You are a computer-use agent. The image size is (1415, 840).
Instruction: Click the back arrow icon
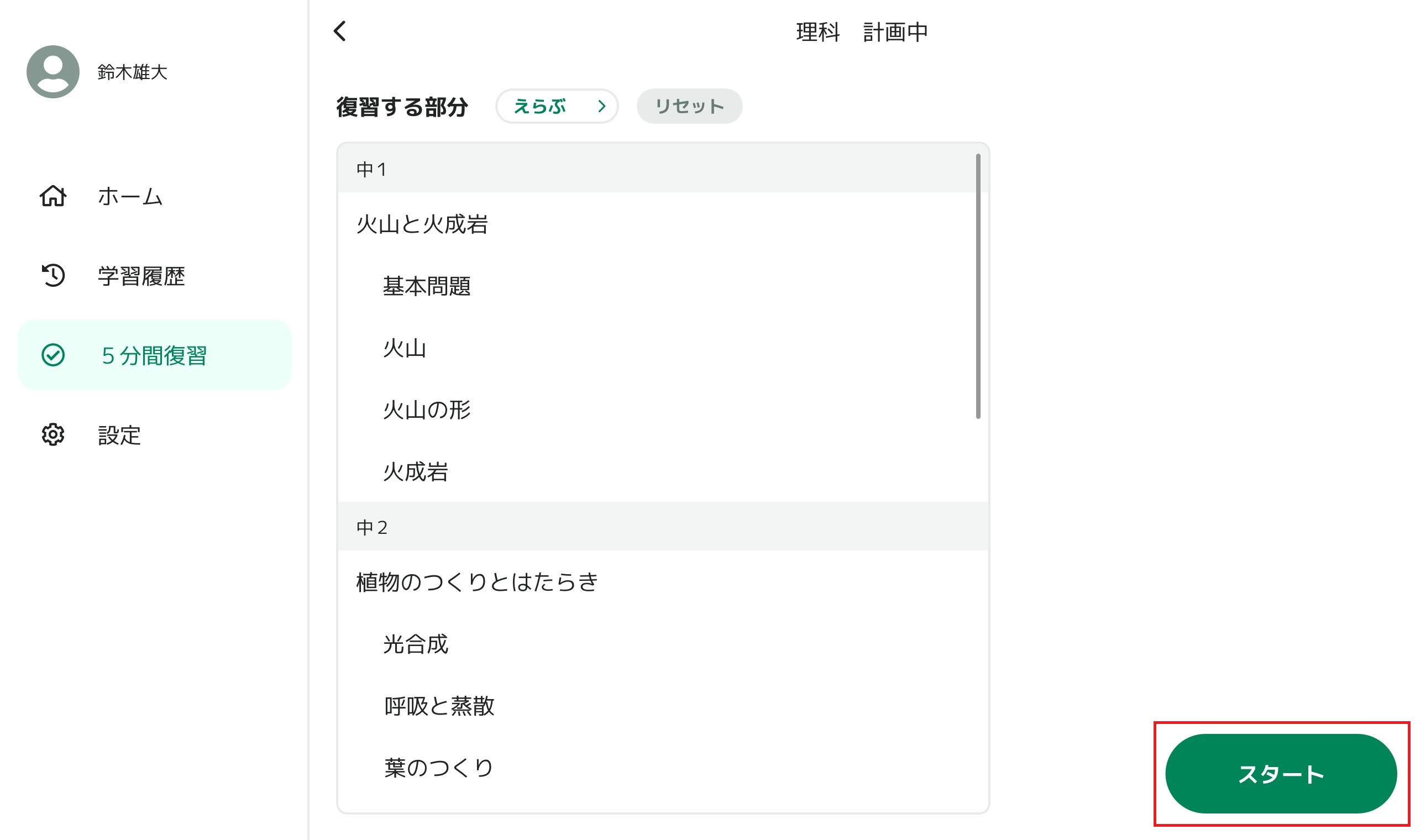point(339,31)
